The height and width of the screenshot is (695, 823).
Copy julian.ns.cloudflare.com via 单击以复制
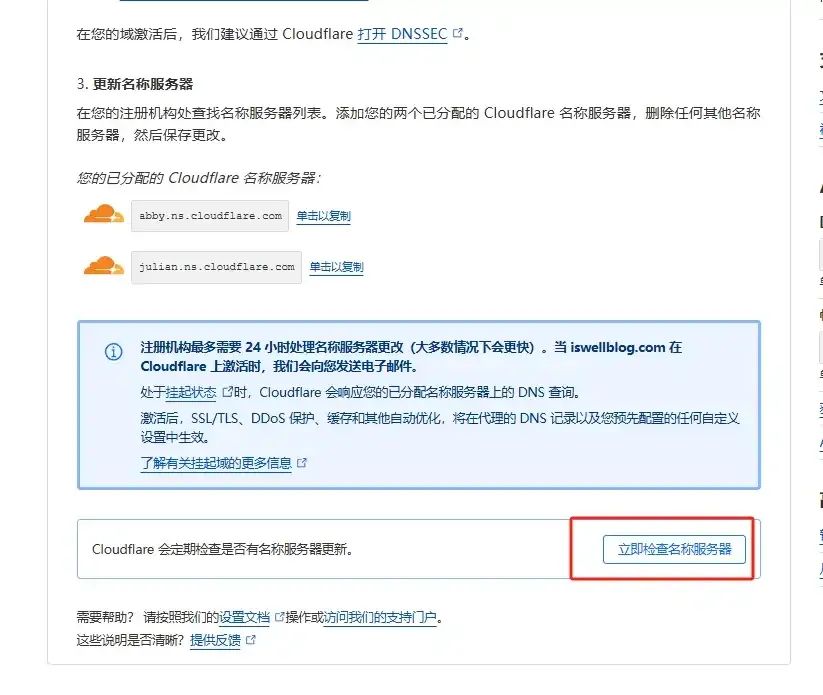[x=336, y=267]
